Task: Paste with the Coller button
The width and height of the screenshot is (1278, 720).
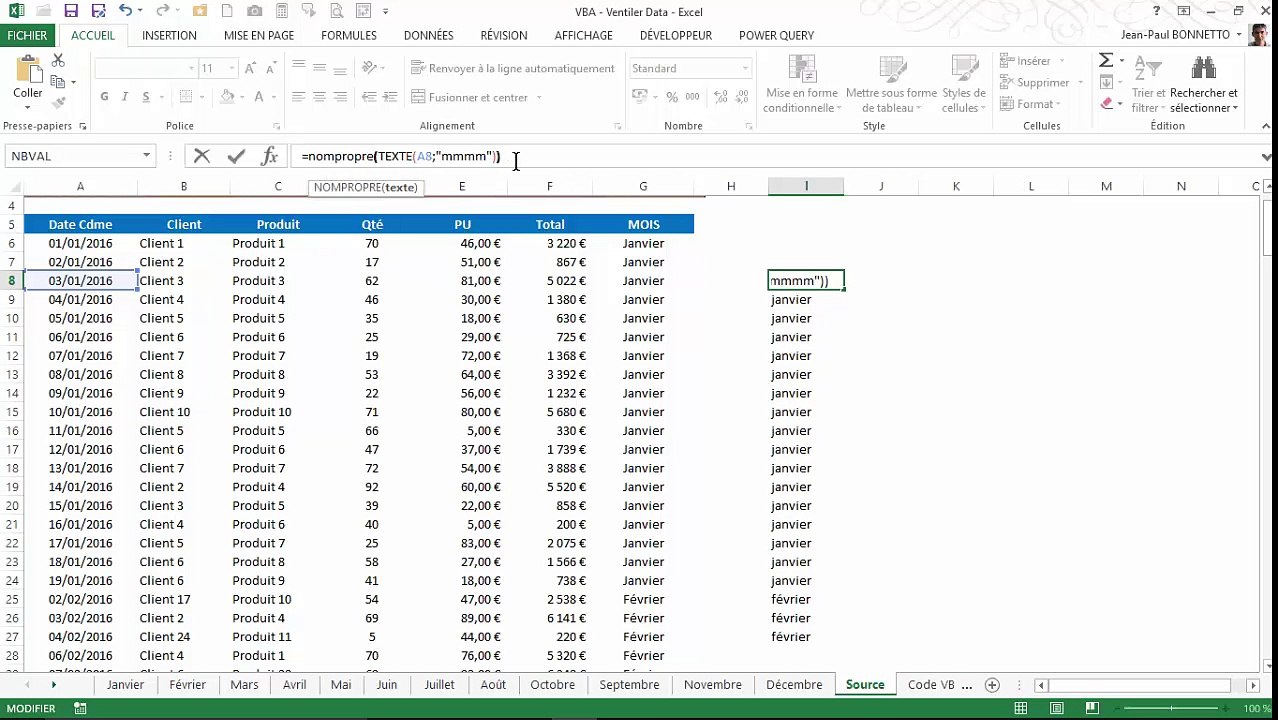Action: click(28, 80)
